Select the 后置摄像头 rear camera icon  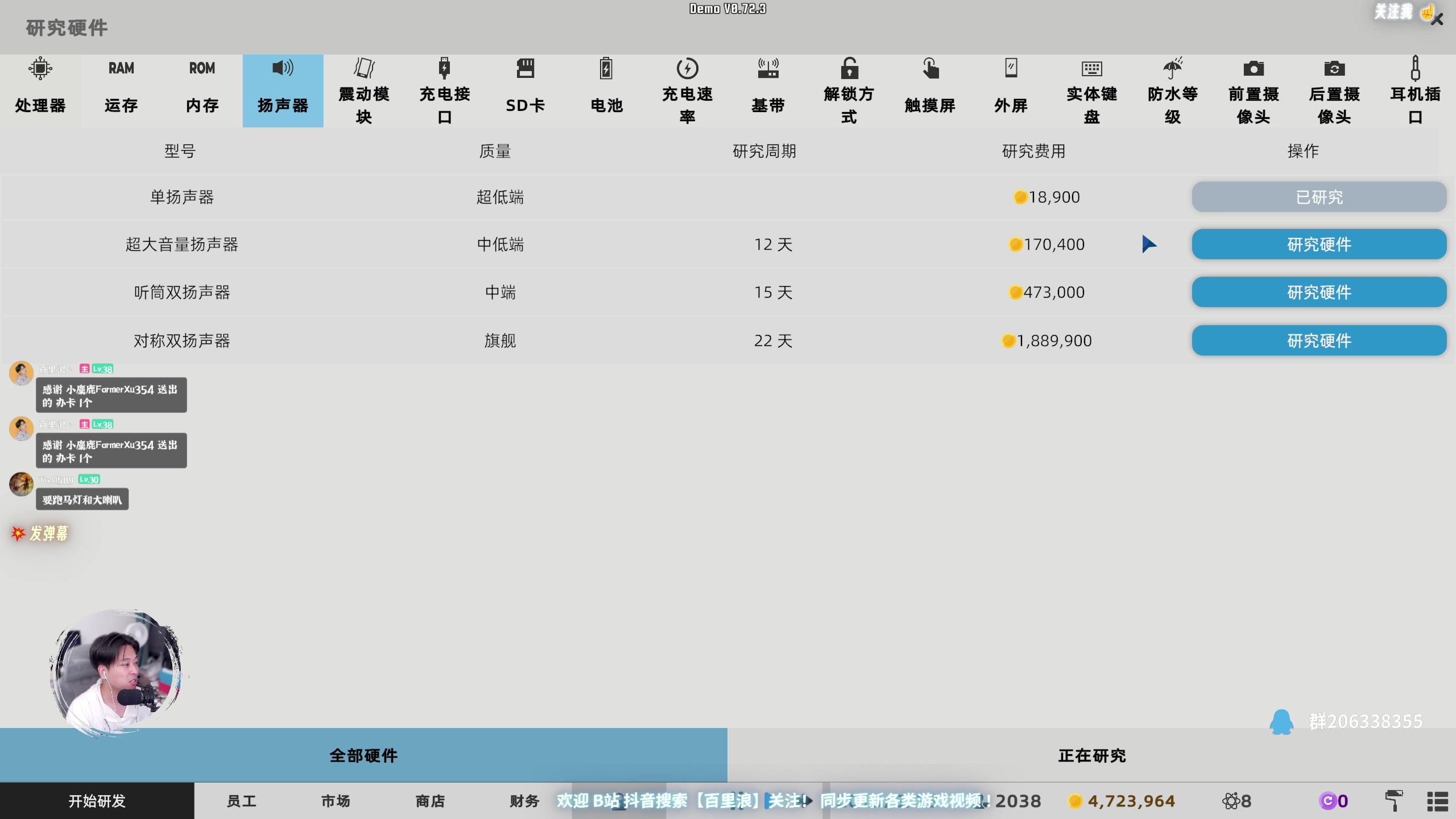point(1334,91)
